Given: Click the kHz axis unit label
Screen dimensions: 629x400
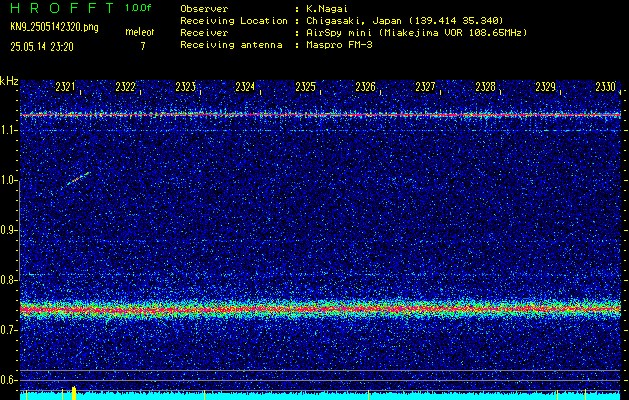Looking at the screenshot, I should [9, 81].
